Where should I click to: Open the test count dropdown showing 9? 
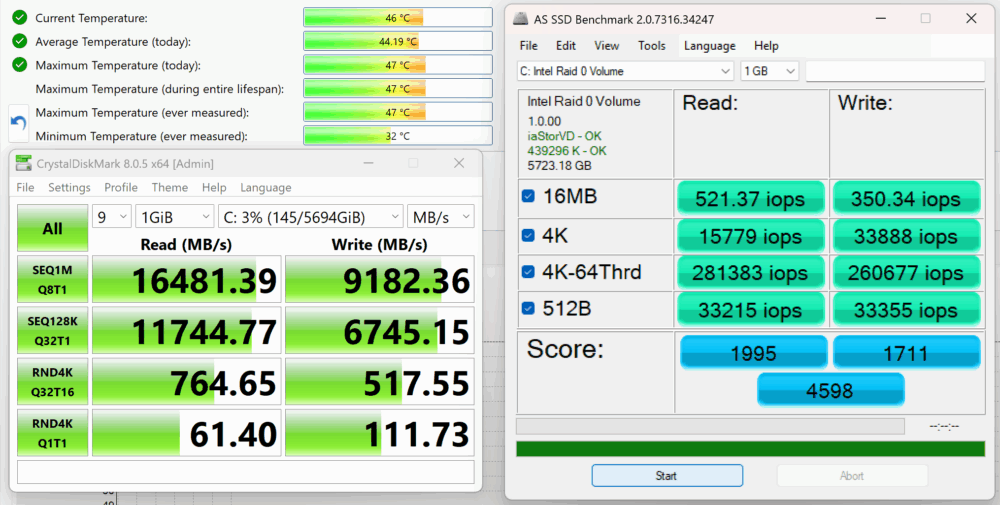(x=112, y=217)
